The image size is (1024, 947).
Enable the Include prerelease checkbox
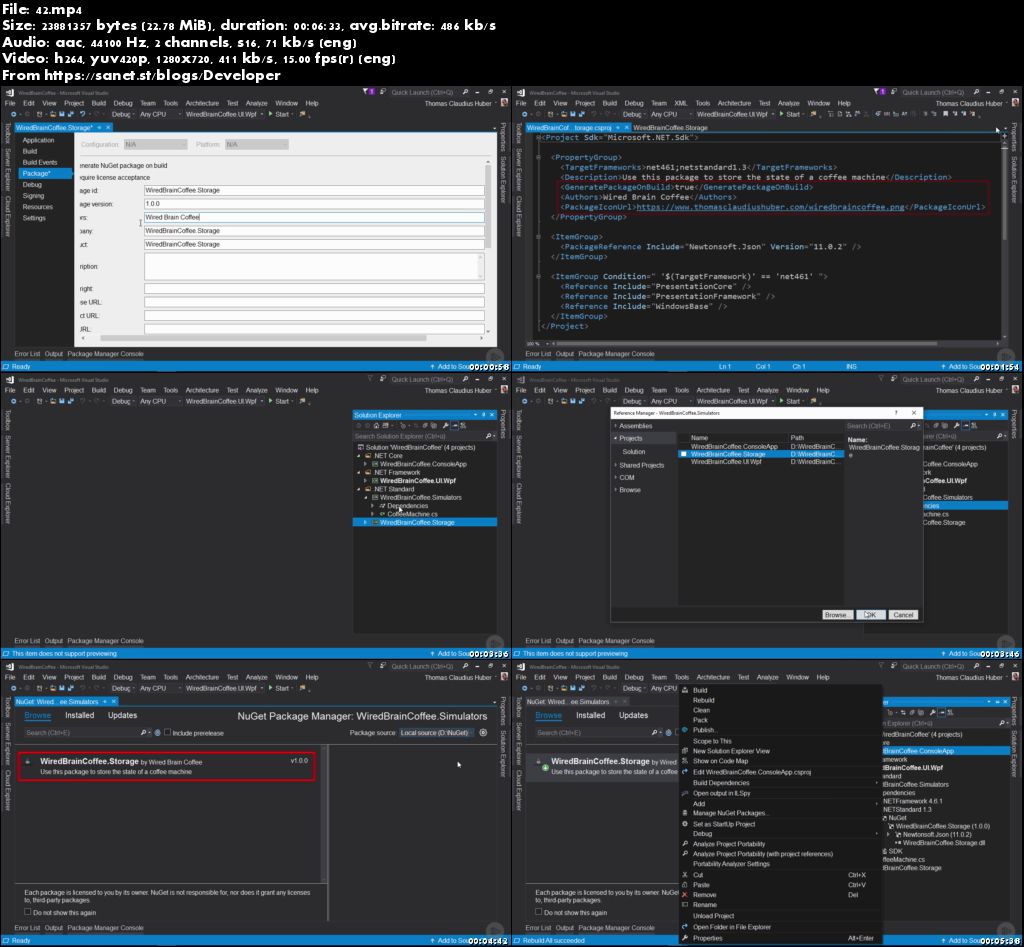[167, 732]
